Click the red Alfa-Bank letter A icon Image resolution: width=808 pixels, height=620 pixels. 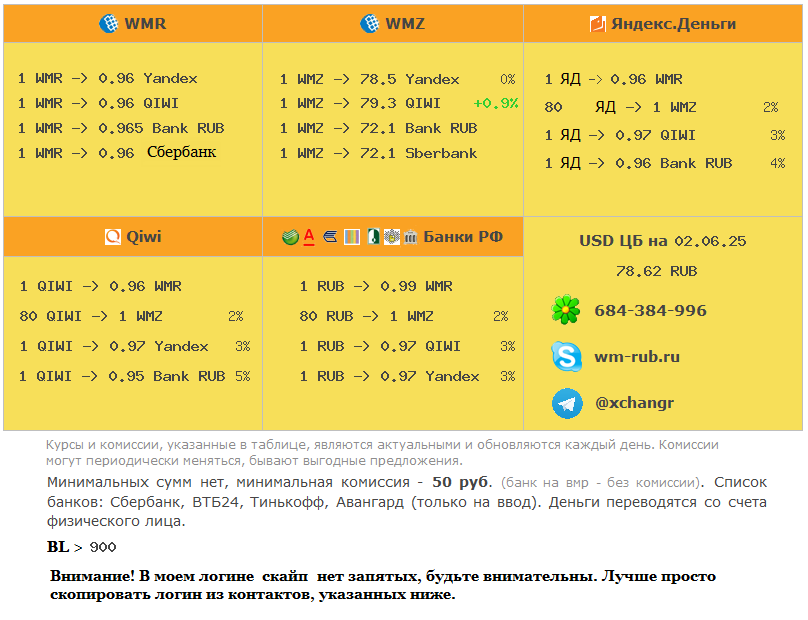point(309,237)
